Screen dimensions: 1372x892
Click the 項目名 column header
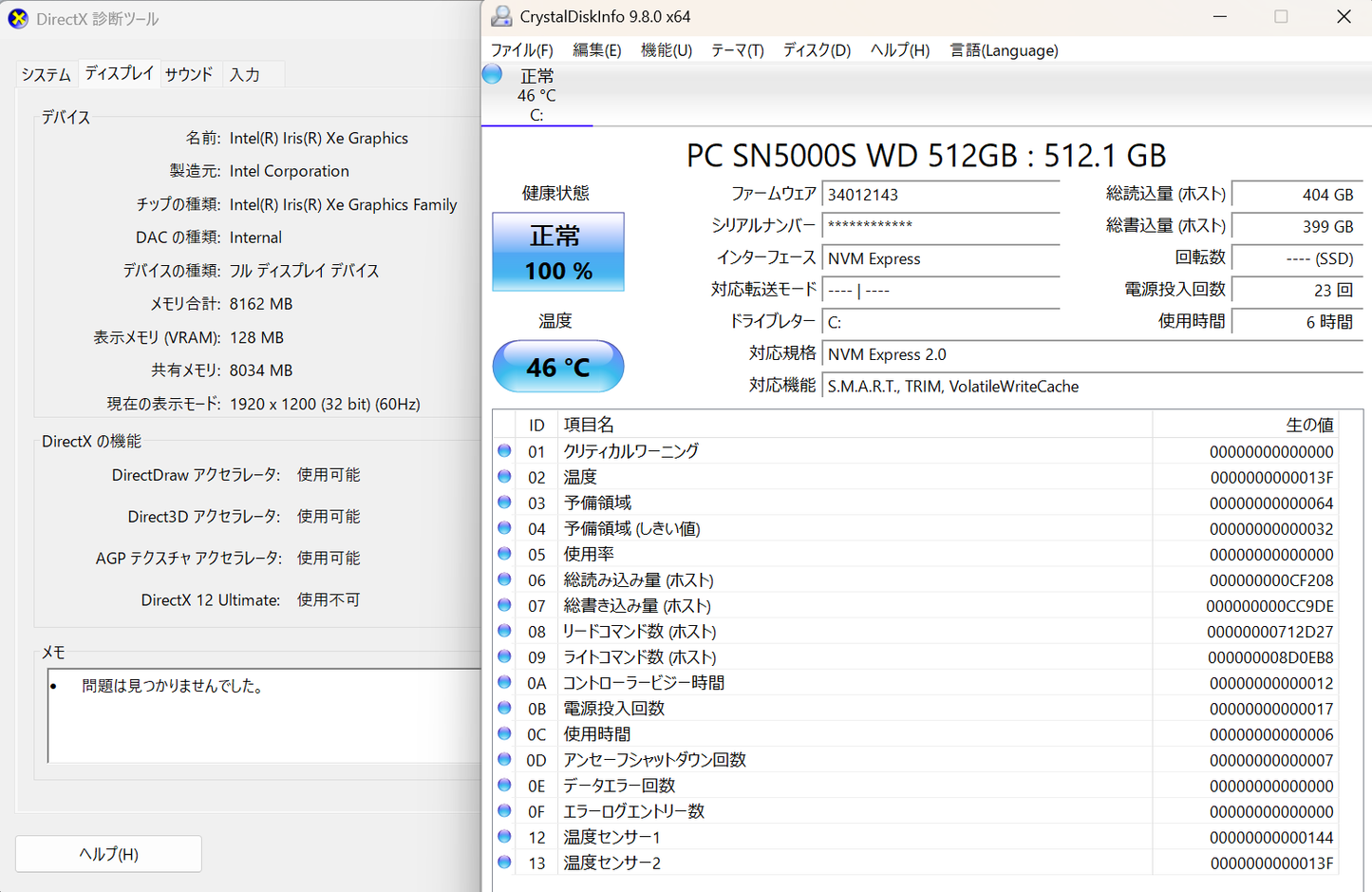[x=855, y=425]
